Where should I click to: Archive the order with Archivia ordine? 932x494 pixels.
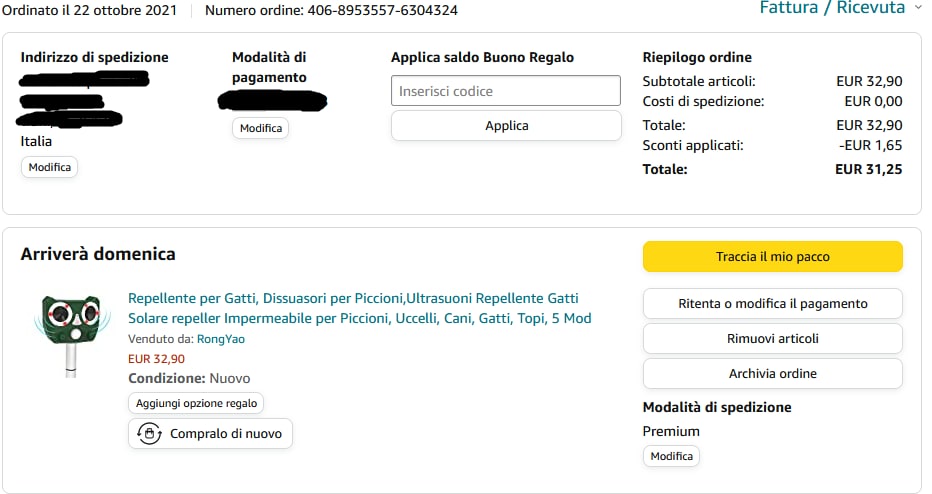click(772, 373)
